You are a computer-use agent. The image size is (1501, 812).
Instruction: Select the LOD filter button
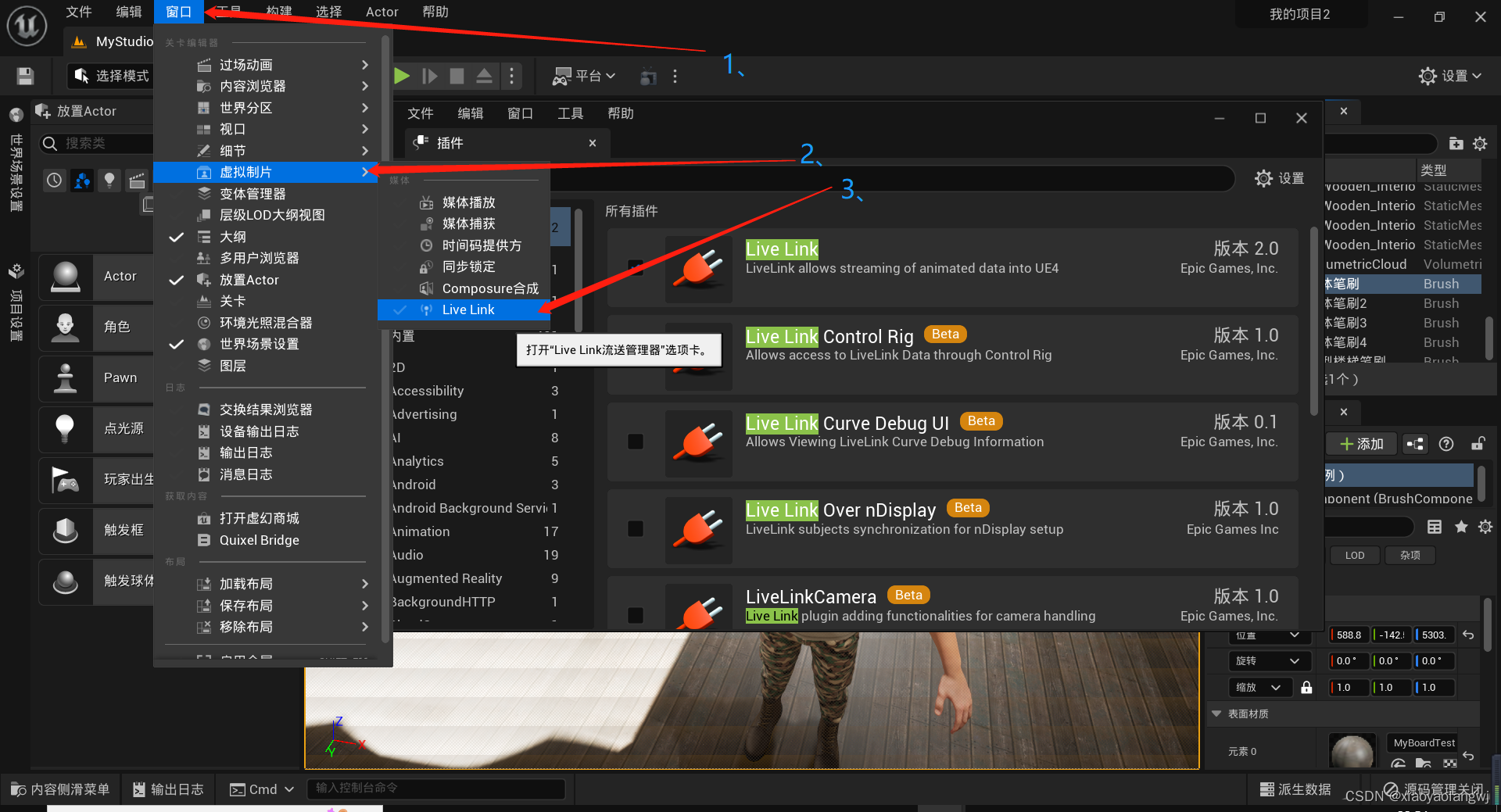coord(1355,556)
